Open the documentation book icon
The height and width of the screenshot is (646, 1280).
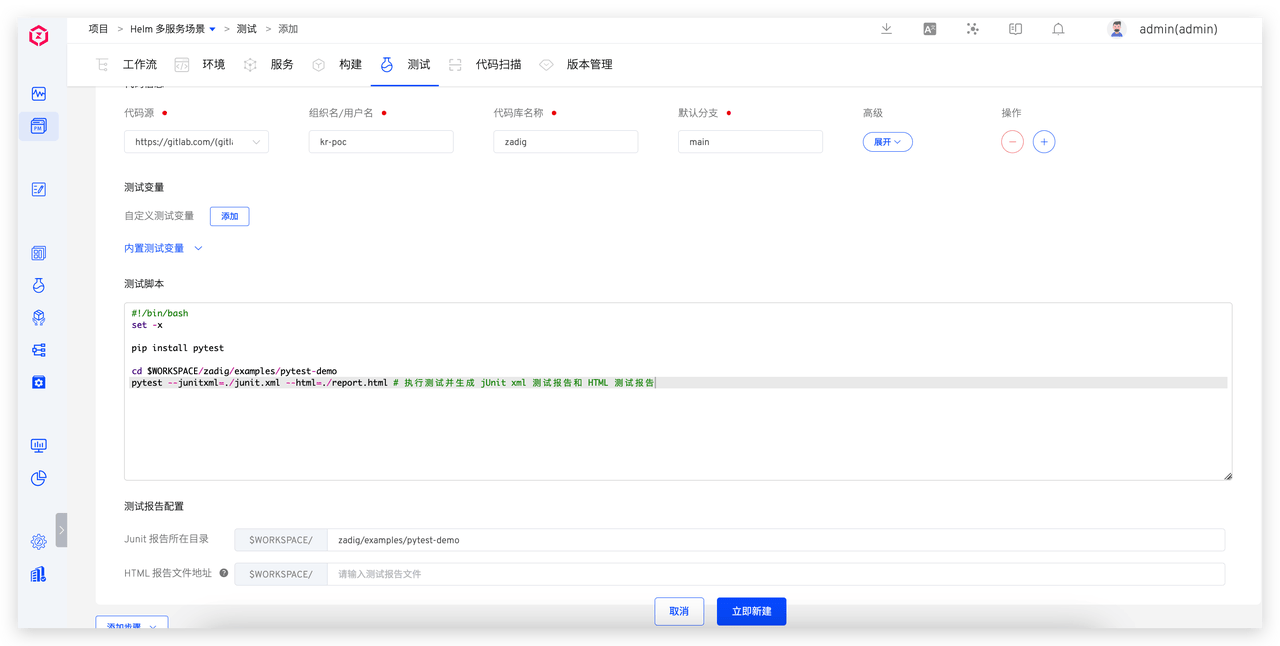(x=1015, y=29)
